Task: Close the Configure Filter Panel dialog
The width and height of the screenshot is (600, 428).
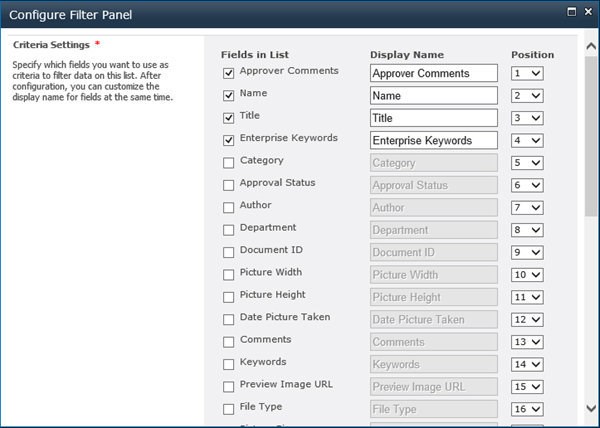Action: tap(587, 13)
